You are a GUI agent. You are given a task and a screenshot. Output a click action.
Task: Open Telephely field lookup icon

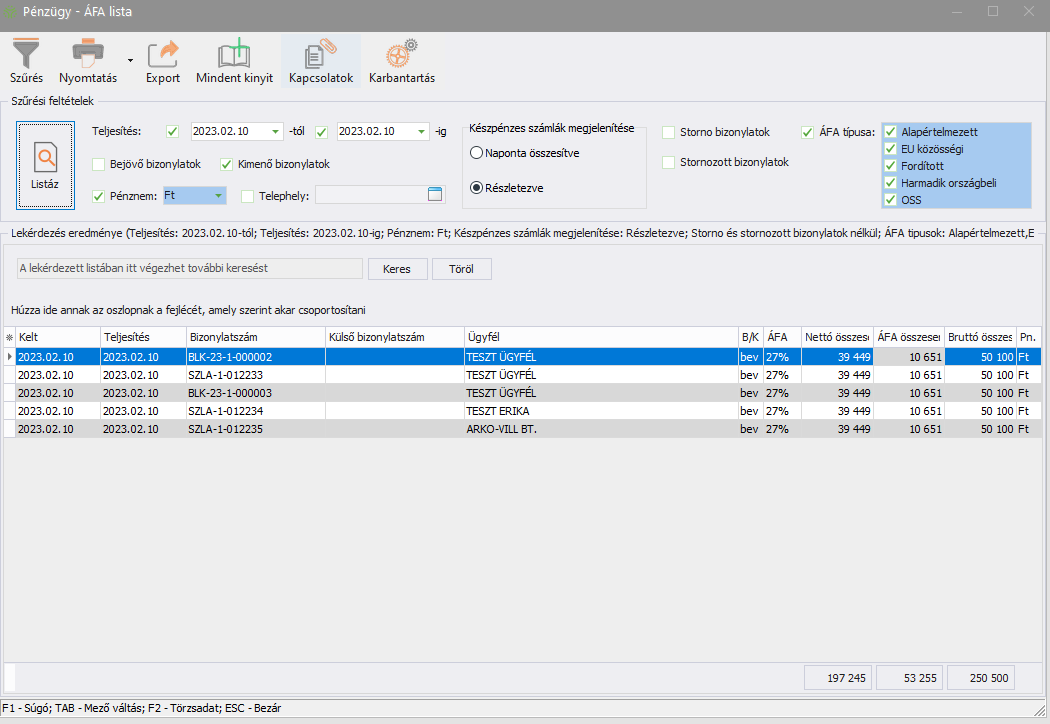pos(435,195)
